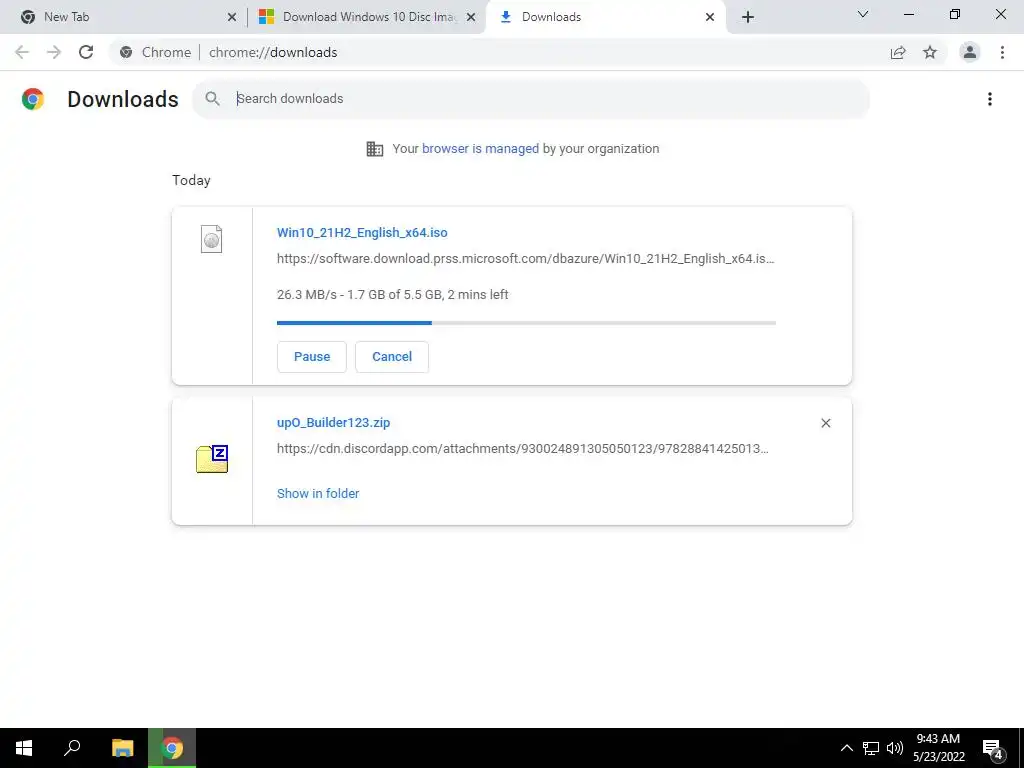
Task: Open the cdn.discordapp.com source URL
Action: point(522,449)
